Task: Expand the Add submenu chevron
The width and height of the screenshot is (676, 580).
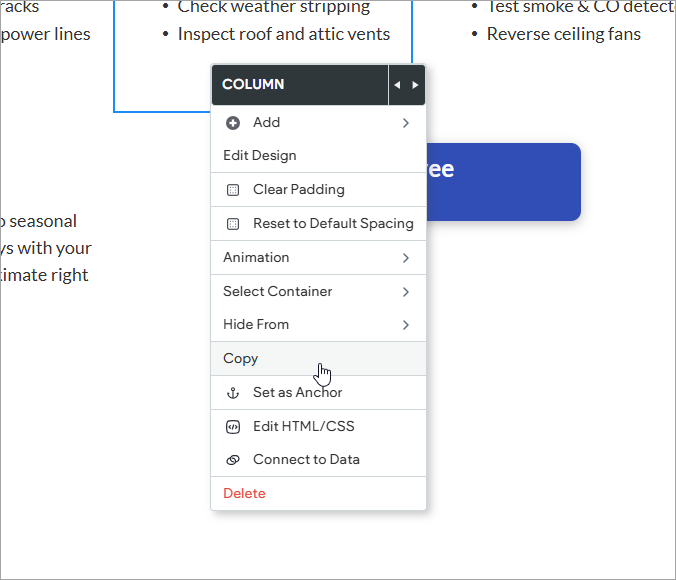Action: tap(406, 123)
